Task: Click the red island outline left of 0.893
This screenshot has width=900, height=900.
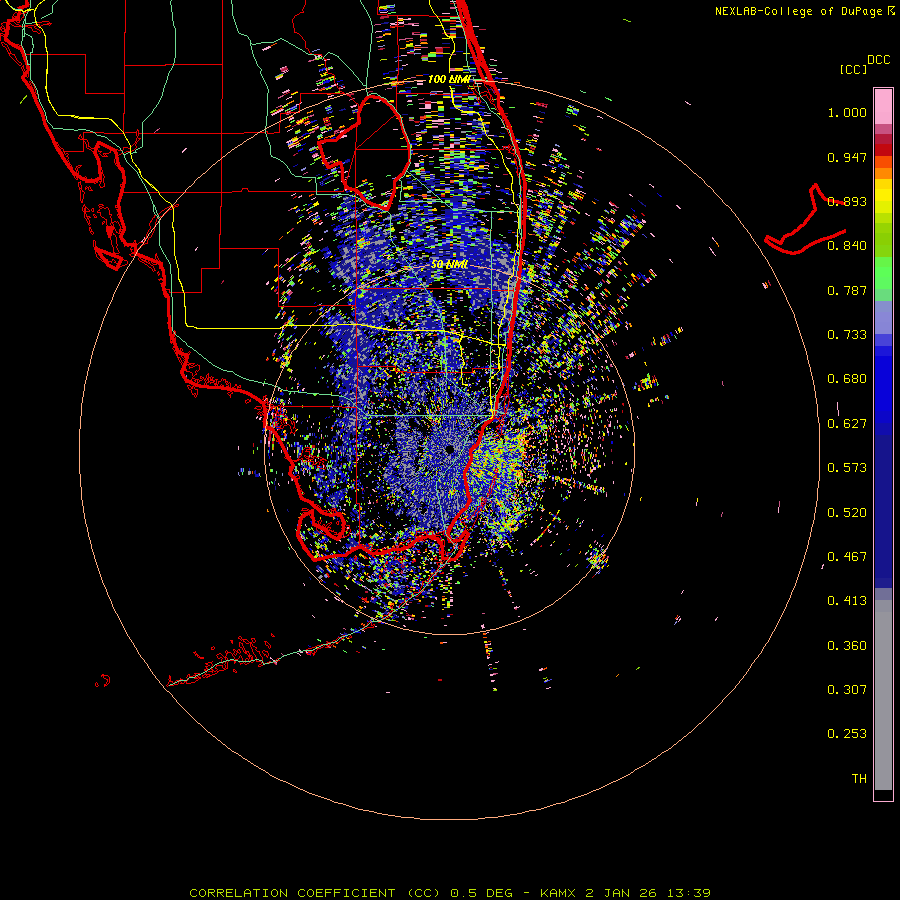Action: (805, 219)
